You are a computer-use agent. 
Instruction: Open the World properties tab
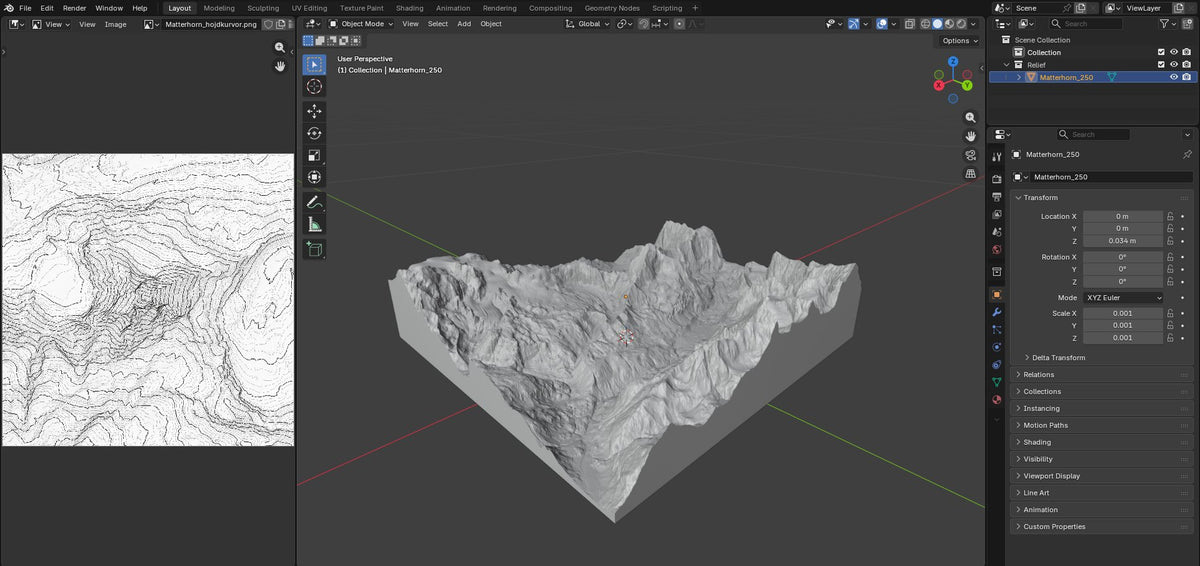(996, 250)
